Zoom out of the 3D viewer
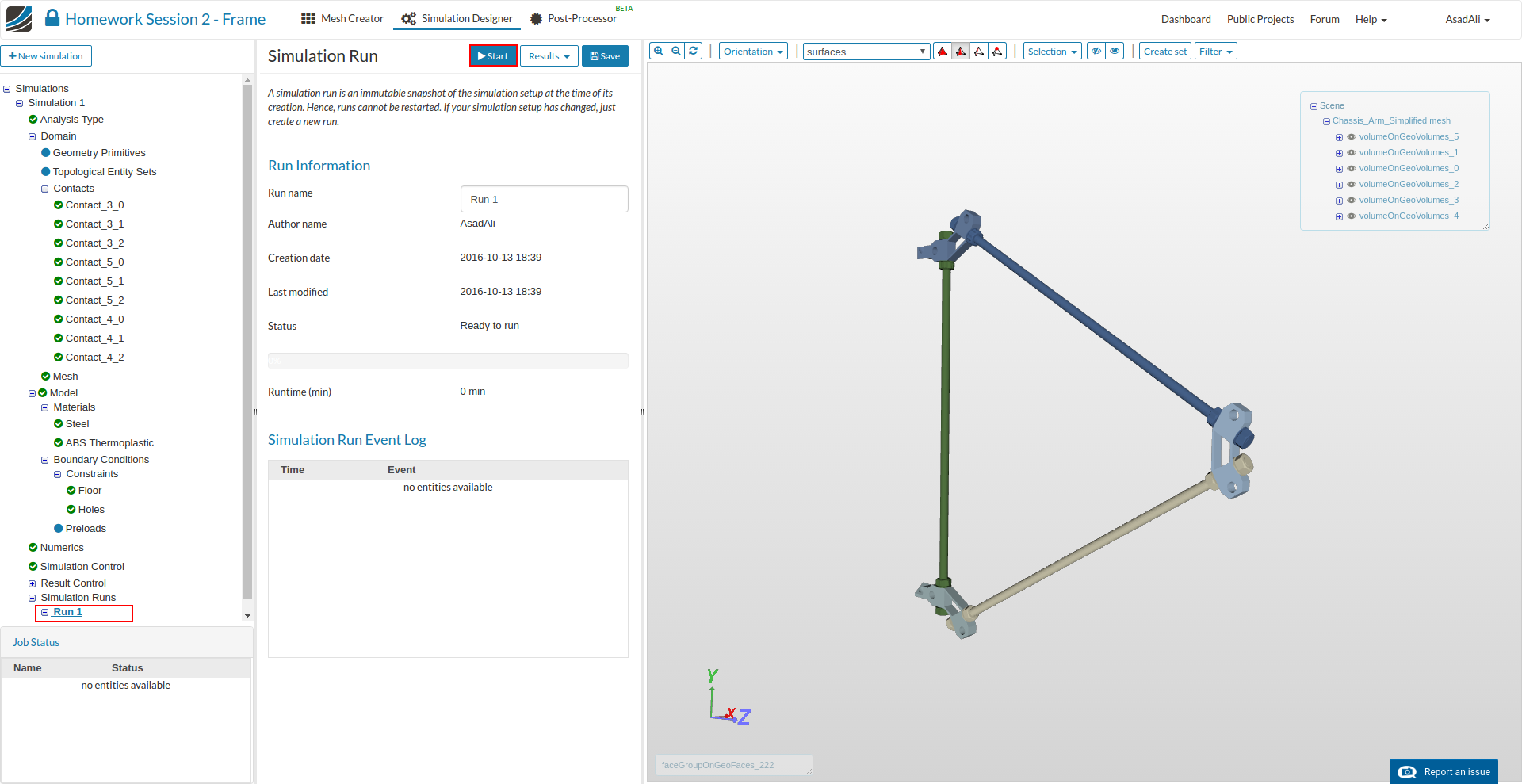Image resolution: width=1522 pixels, height=784 pixels. tap(676, 51)
